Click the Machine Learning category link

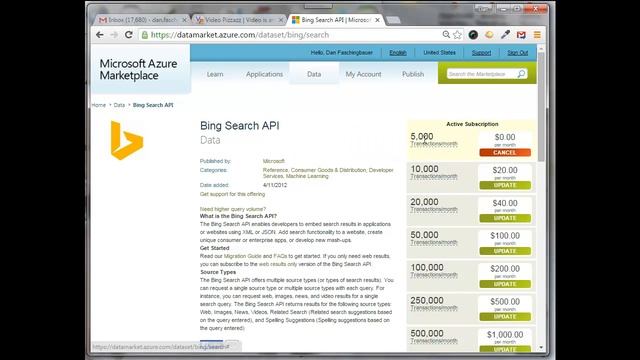(x=307, y=176)
